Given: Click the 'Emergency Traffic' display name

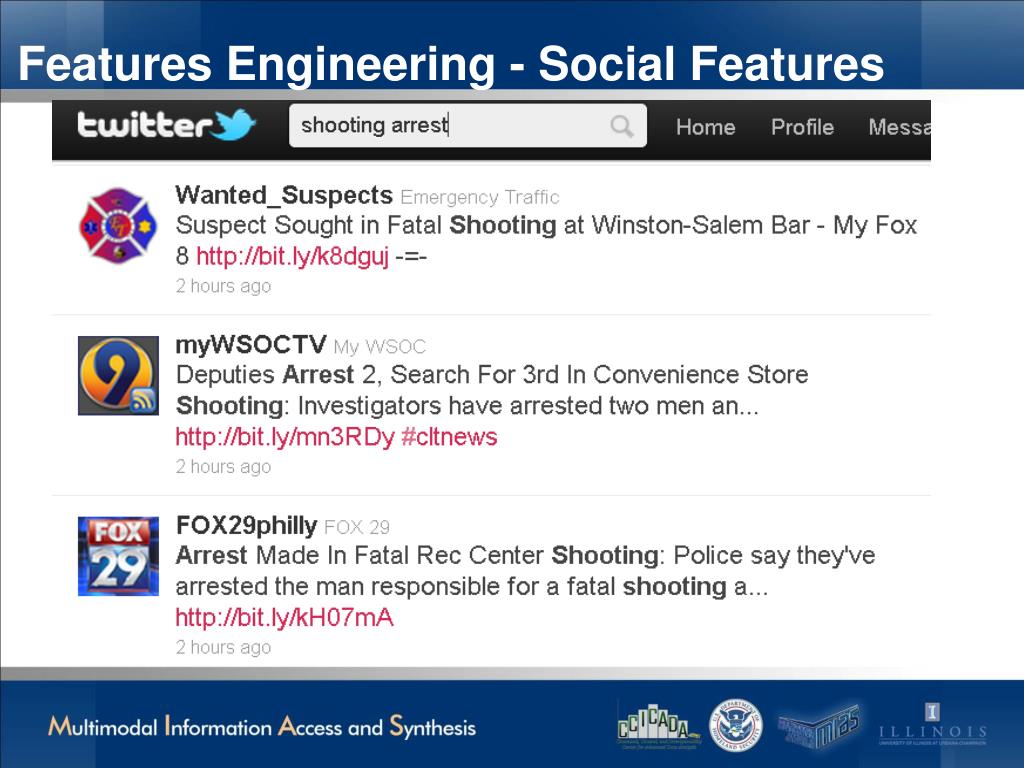Looking at the screenshot, I should (480, 197).
